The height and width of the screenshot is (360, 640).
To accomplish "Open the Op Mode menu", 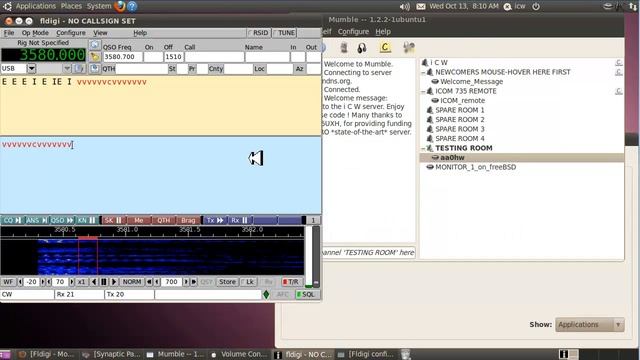I will (35, 33).
